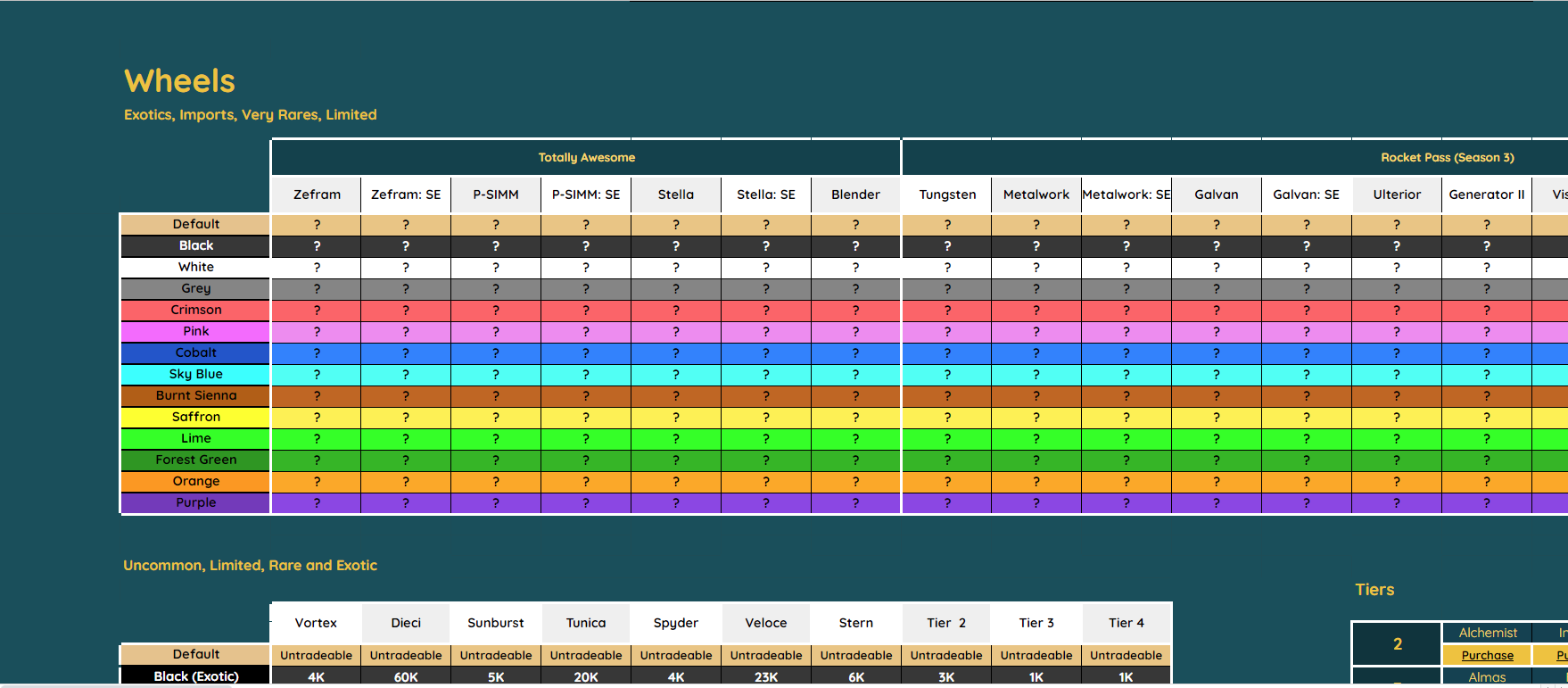
Task: Click the White cell under Stella
Action: point(676,268)
